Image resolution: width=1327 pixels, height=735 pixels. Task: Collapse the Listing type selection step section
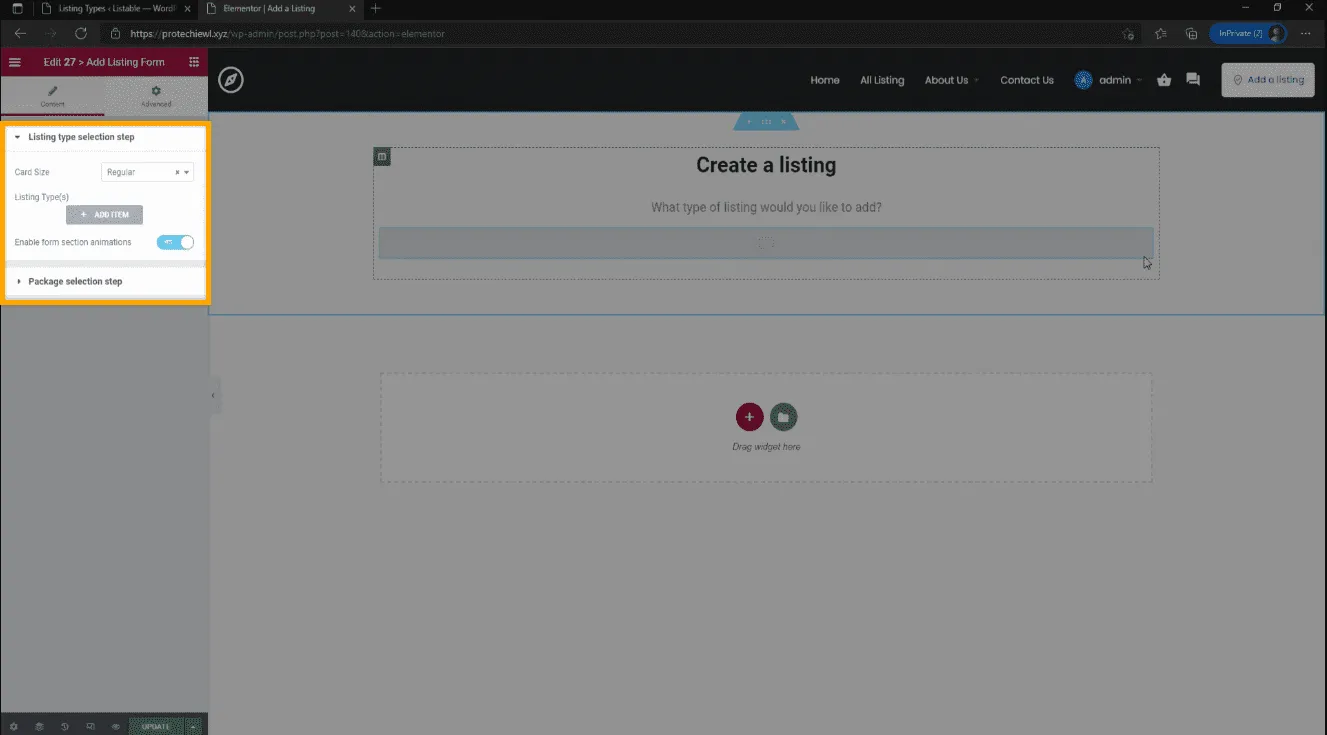point(80,137)
